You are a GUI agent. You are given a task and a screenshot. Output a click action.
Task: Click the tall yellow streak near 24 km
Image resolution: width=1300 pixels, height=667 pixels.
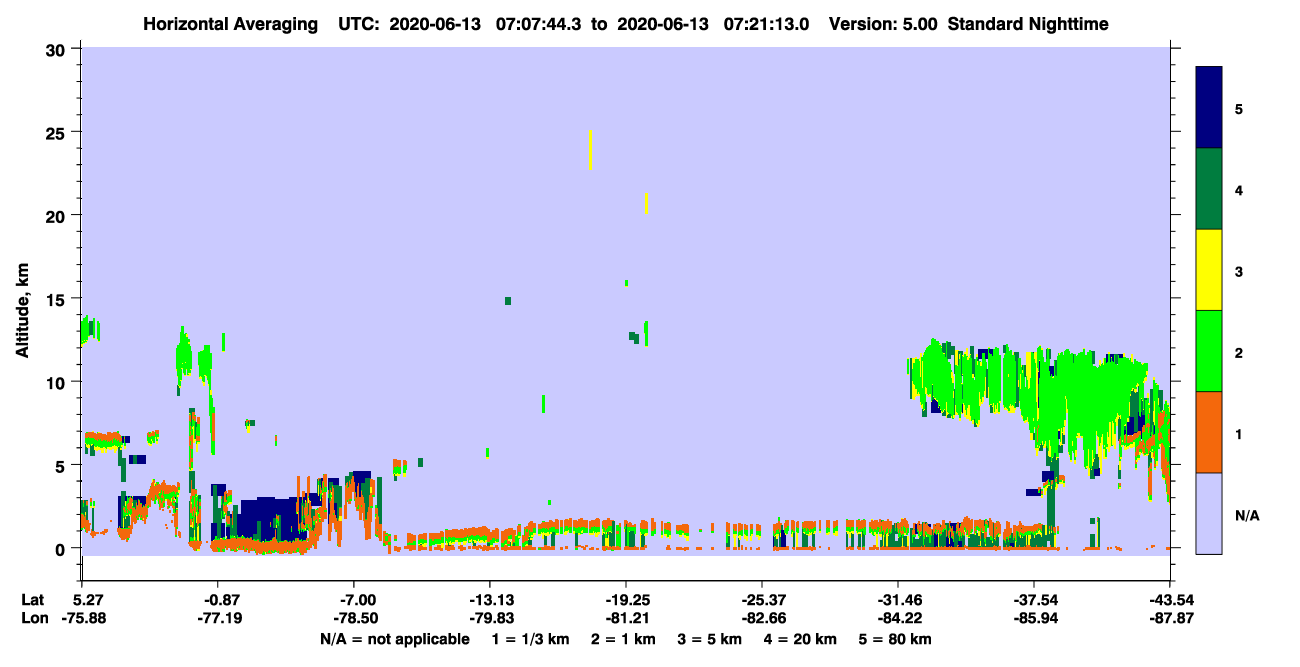coord(590,150)
